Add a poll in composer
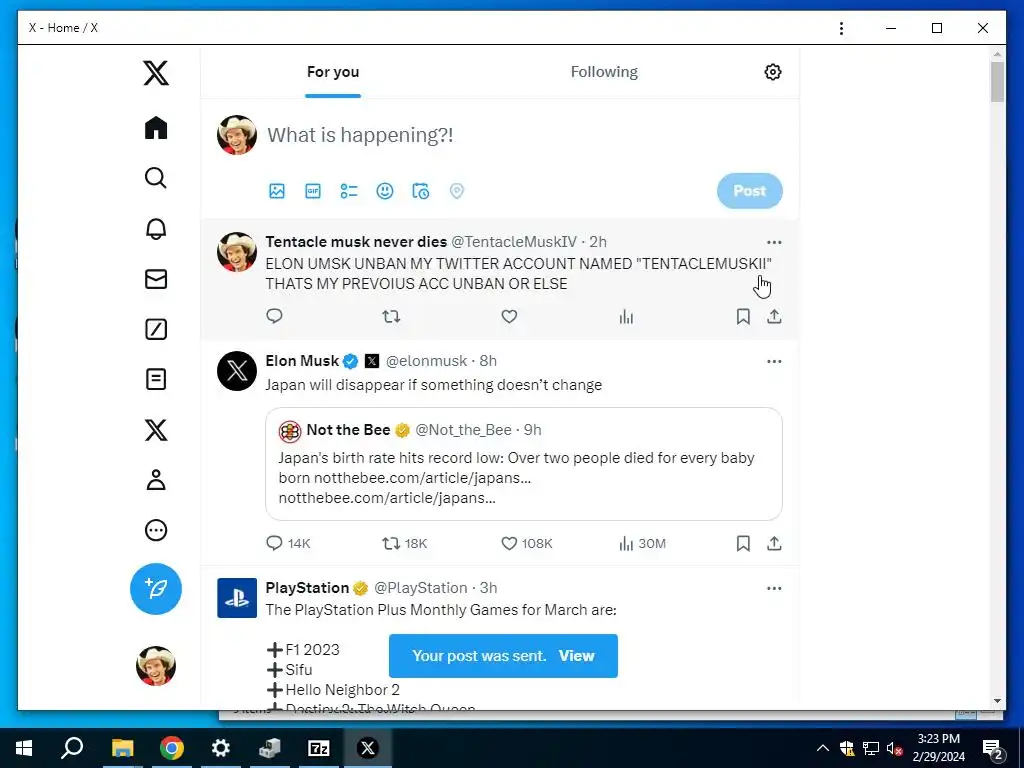Screen dimensions: 1024x768 pos(349,191)
